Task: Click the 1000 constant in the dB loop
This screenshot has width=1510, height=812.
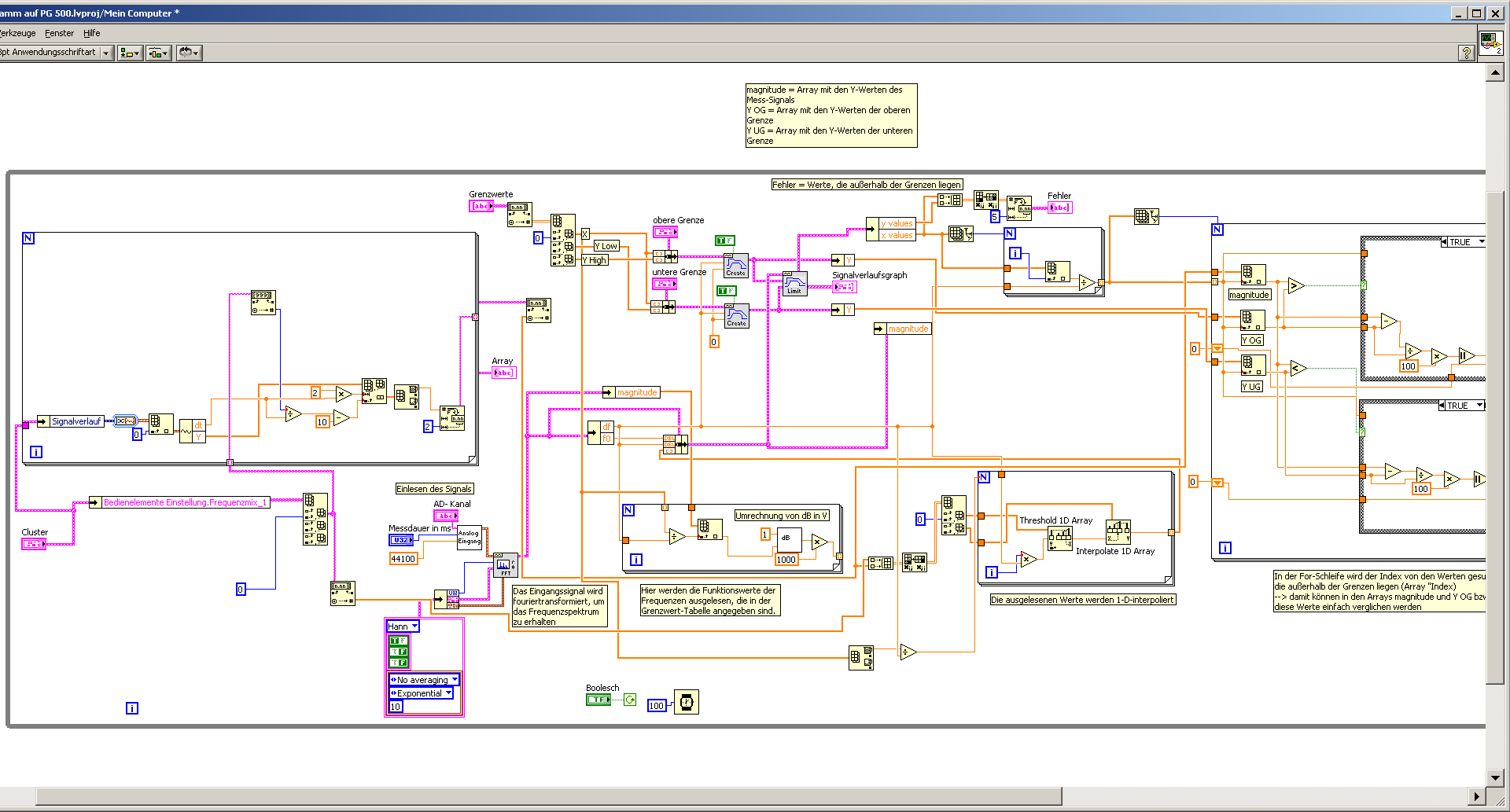Action: point(786,560)
